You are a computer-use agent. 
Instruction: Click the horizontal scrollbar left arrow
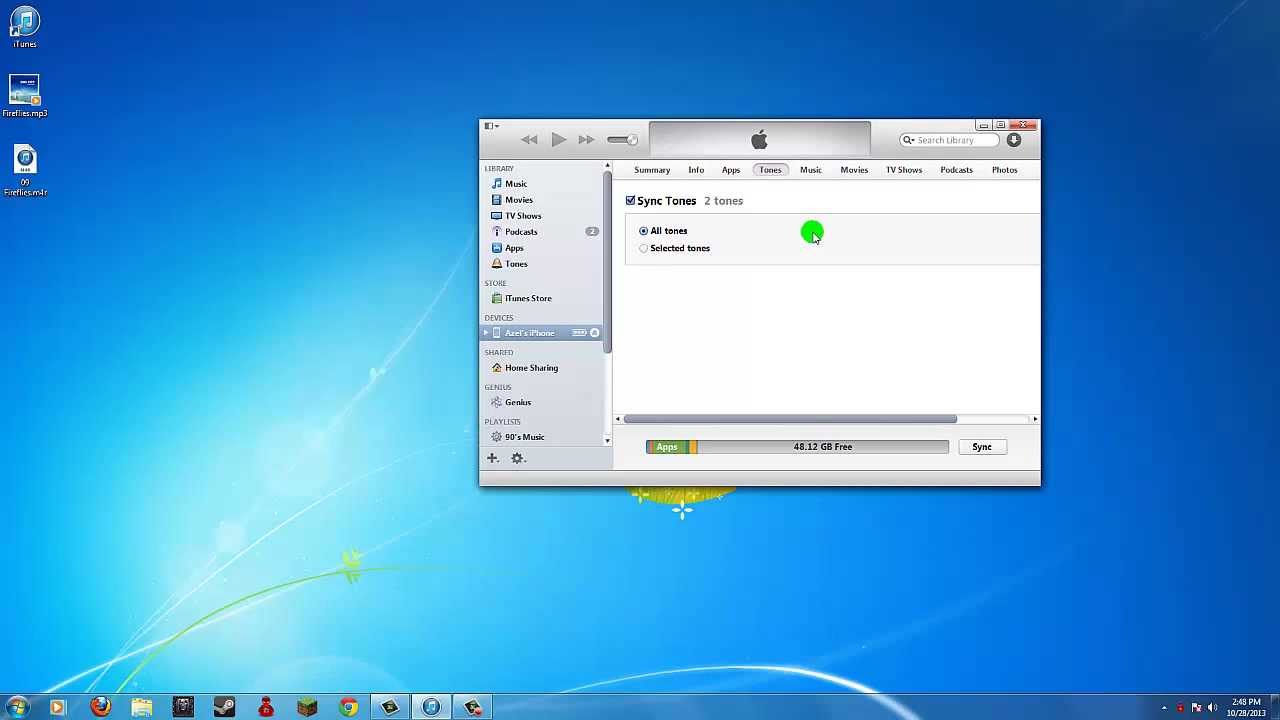tap(618, 419)
